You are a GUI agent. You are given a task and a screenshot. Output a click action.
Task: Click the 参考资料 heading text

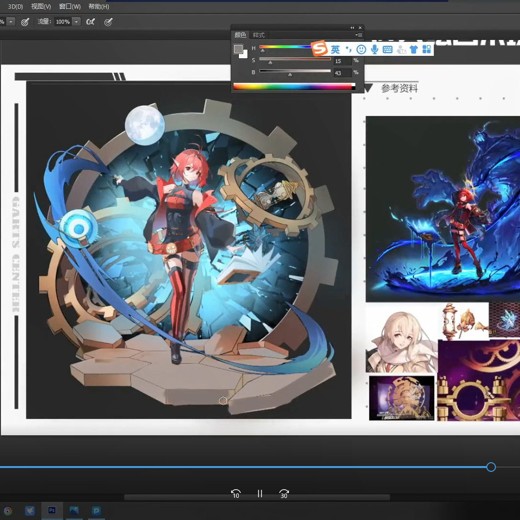[x=399, y=88]
